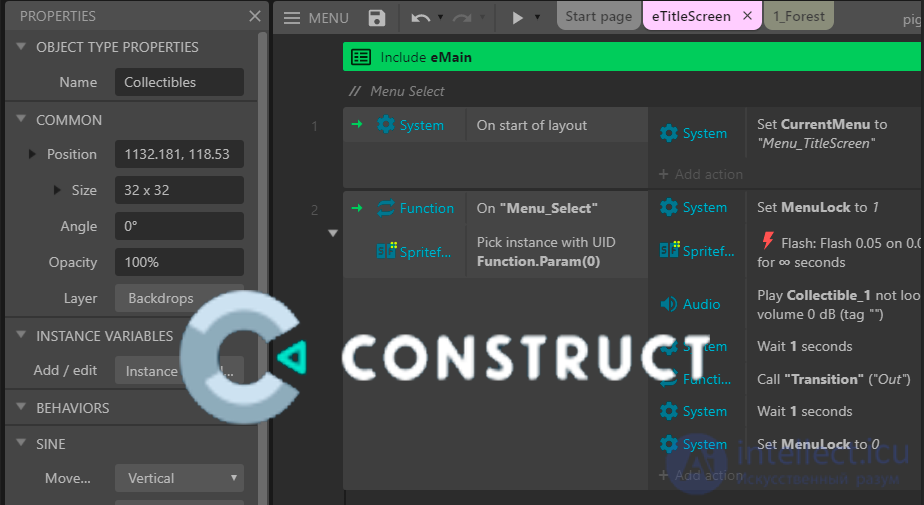Select Set CurrentMenu action text

[821, 134]
